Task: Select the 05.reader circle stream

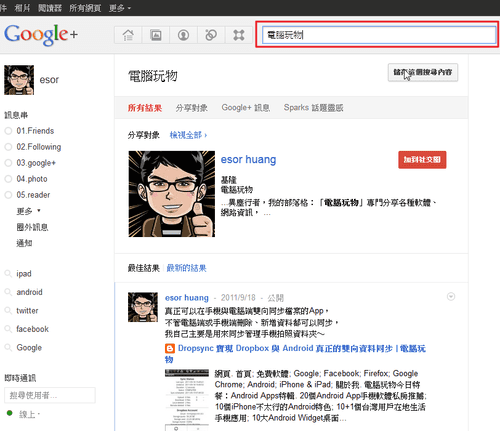Action: pos(33,195)
